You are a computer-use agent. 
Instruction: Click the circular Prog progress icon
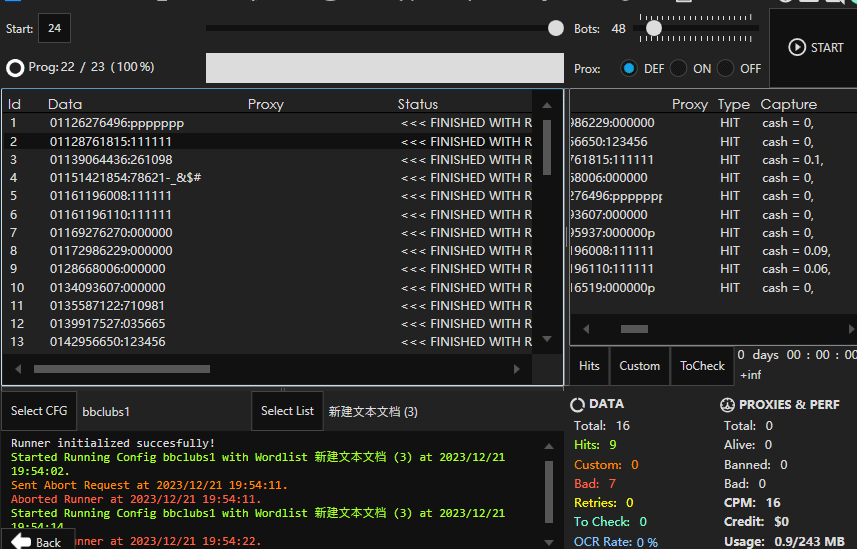coord(15,68)
